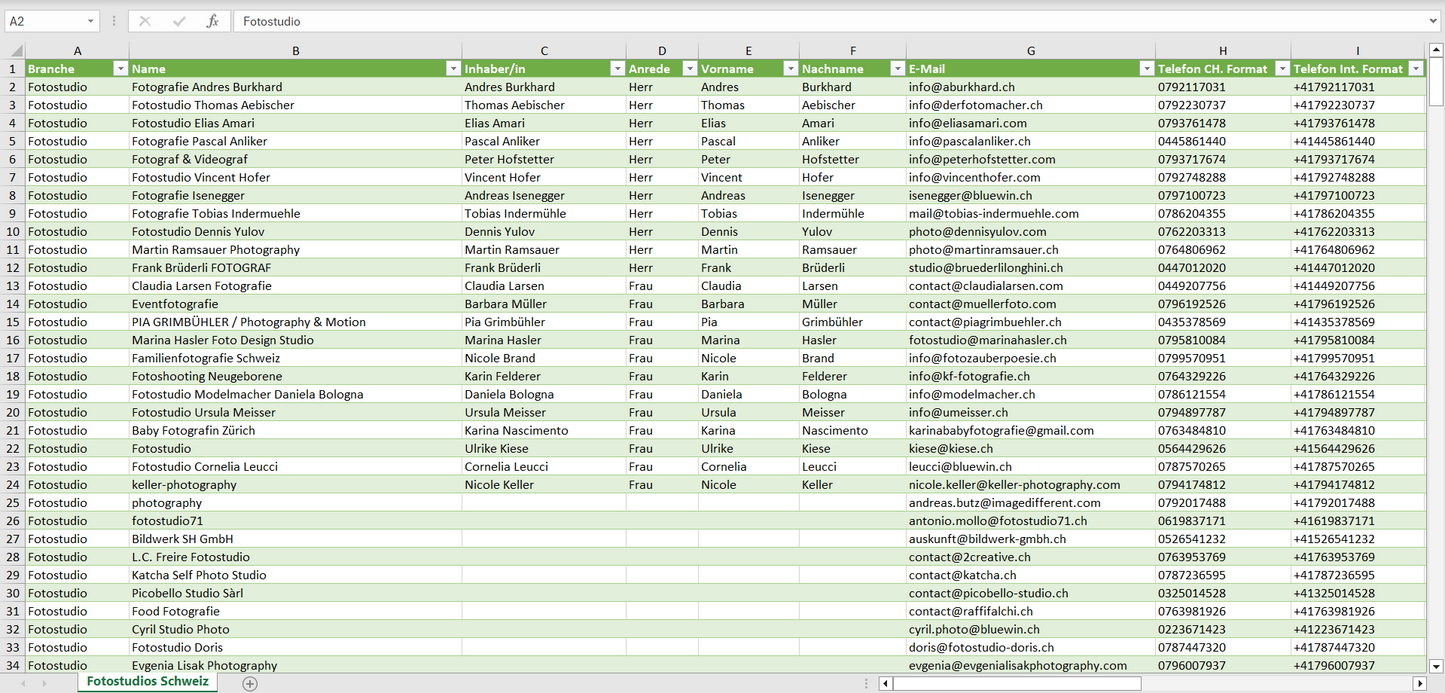Click the horizontal scrollbar right arrow
This screenshot has height=693, width=1445.
1418,683
